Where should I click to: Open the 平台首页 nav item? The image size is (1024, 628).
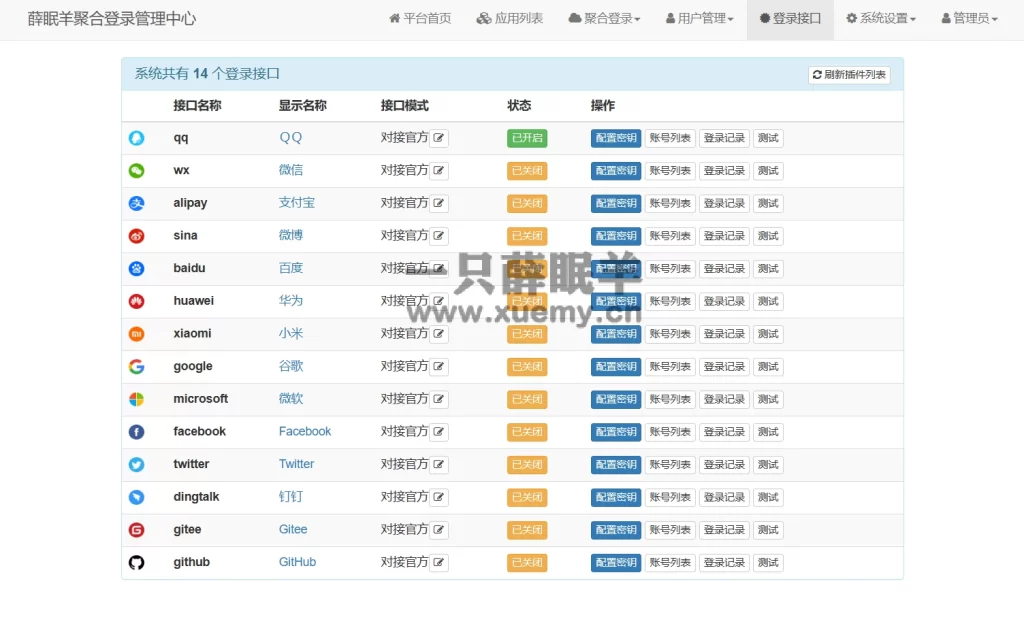click(x=420, y=18)
